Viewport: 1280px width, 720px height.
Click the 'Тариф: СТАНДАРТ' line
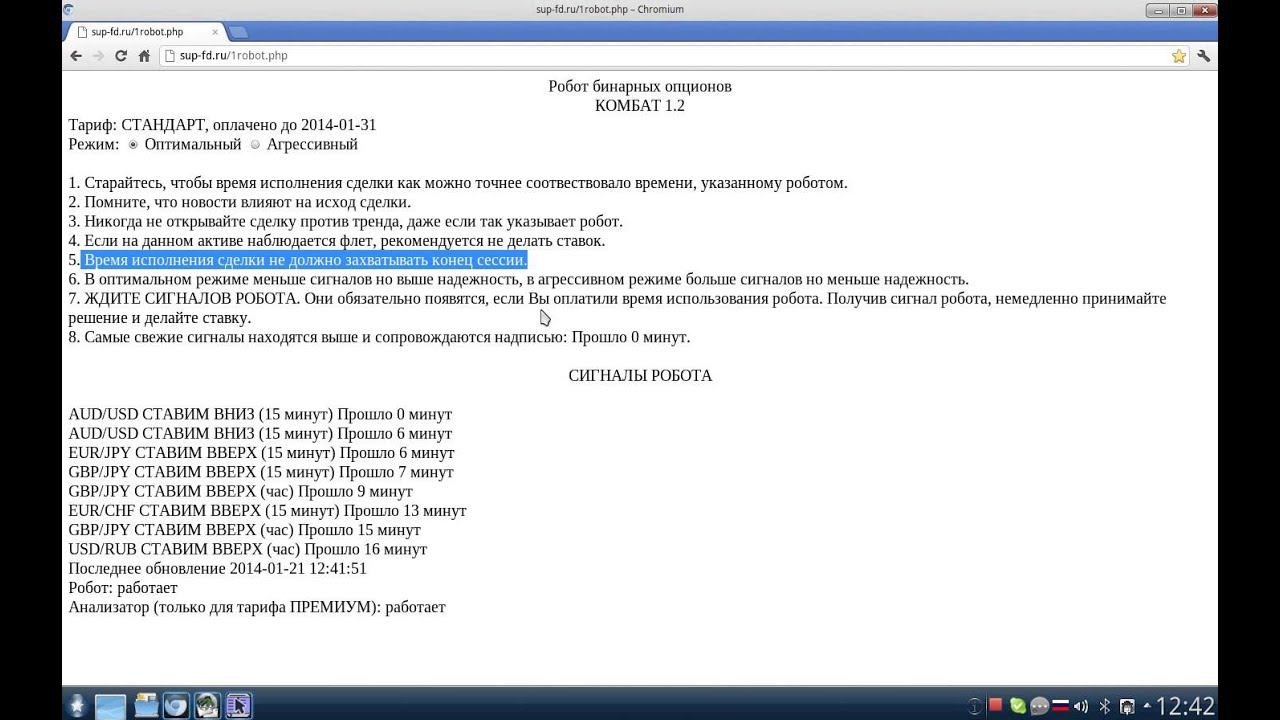[222, 125]
